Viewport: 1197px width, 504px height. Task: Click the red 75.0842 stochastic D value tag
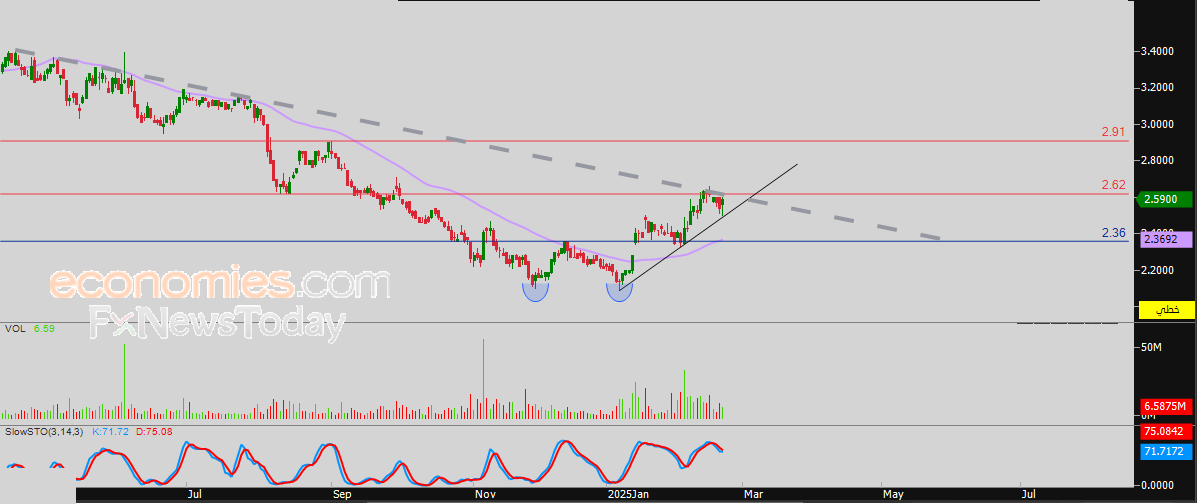[1167, 433]
